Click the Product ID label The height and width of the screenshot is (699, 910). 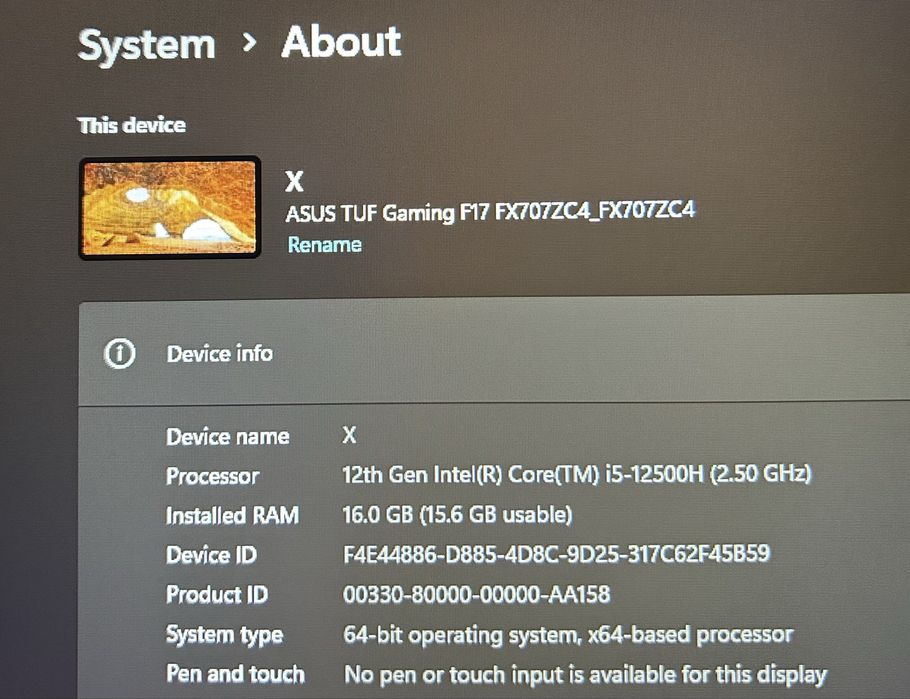point(217,594)
